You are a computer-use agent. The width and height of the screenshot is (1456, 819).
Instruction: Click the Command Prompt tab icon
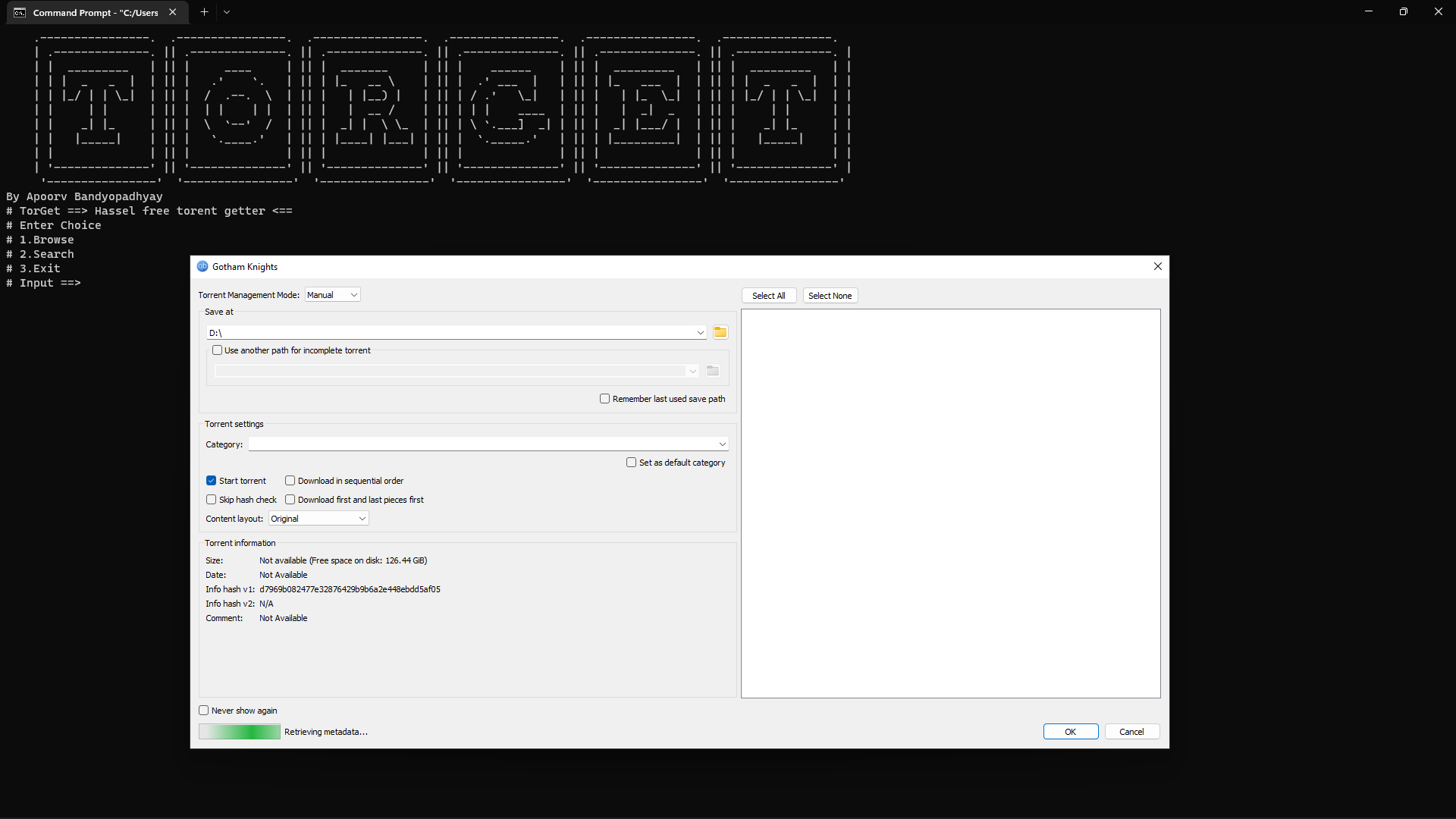(20, 13)
